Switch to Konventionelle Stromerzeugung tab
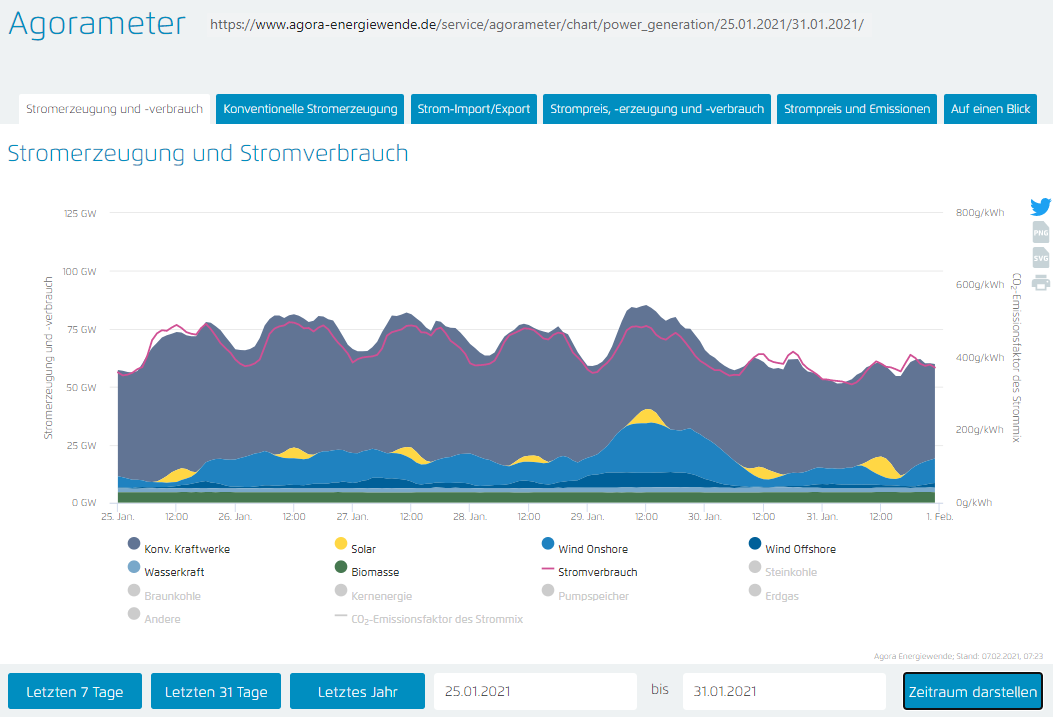Image resolution: width=1053 pixels, height=717 pixels. [x=310, y=109]
